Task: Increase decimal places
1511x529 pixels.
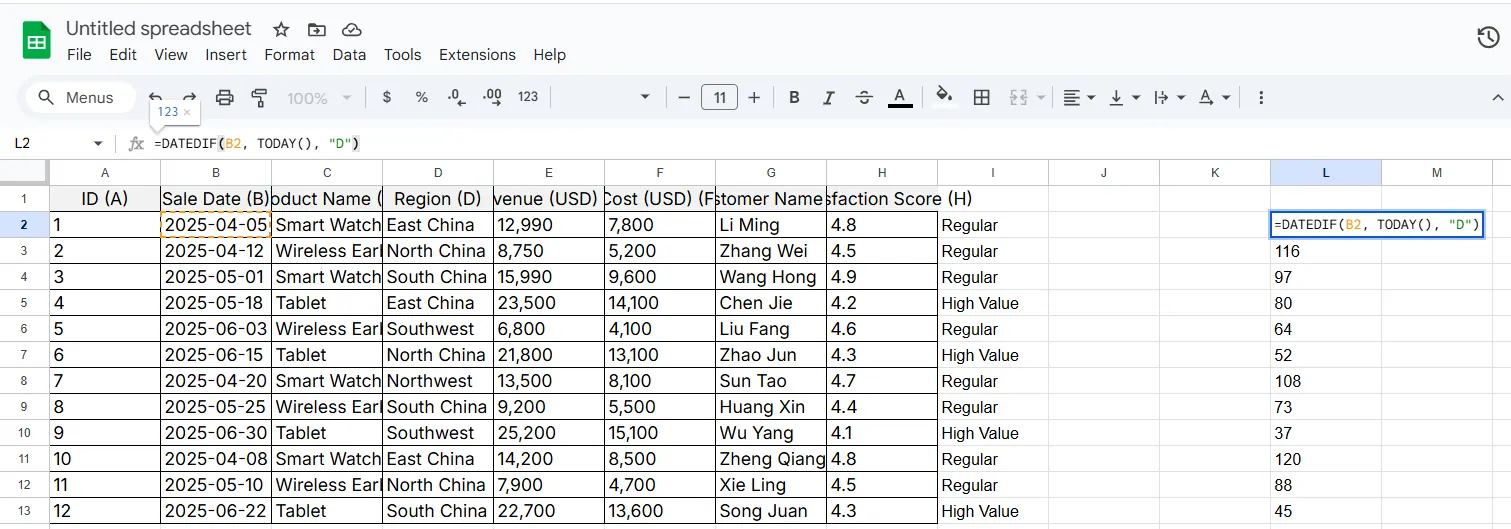Action: pyautogui.click(x=492, y=97)
